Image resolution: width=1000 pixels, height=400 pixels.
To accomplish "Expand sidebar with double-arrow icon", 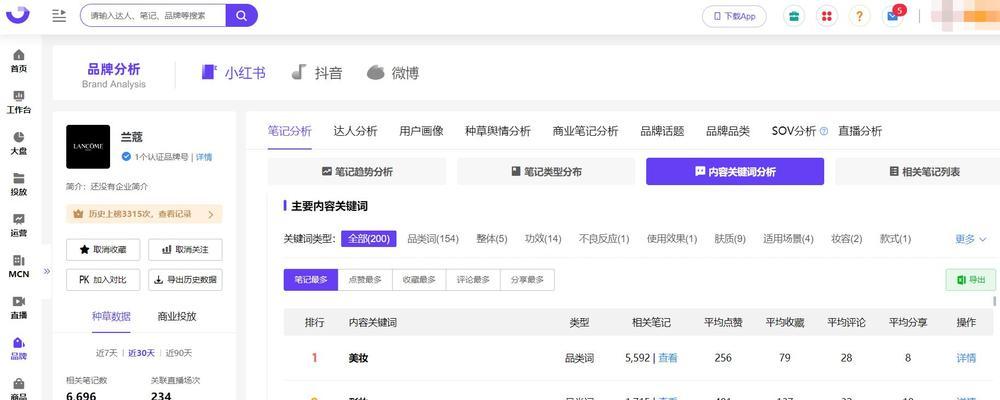I will tap(47, 271).
